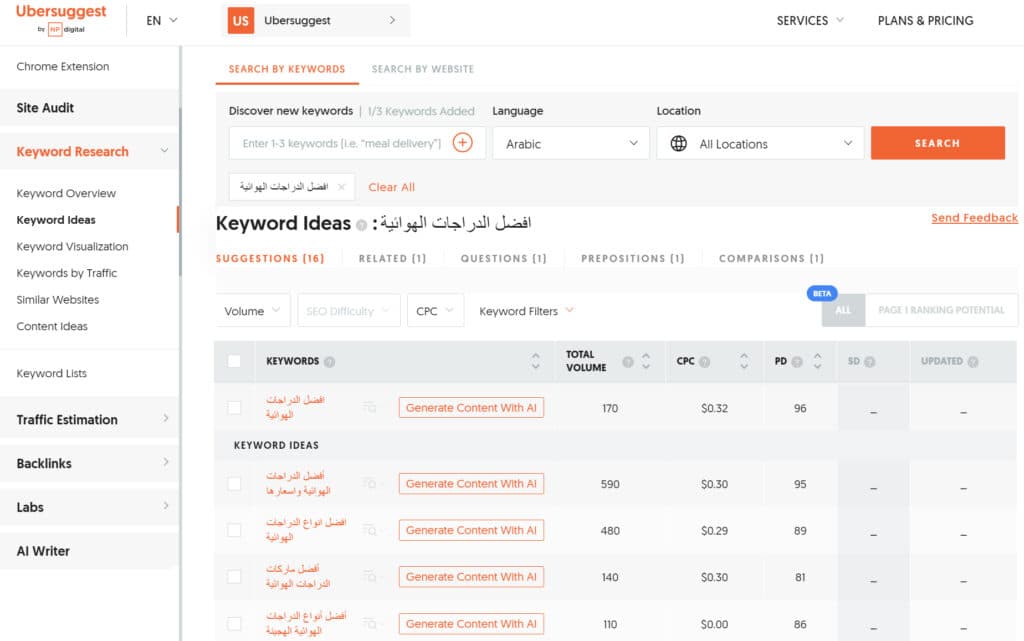Click the help icon next to TOTAL VOLUME
This screenshot has height=641, width=1024.
tap(628, 362)
